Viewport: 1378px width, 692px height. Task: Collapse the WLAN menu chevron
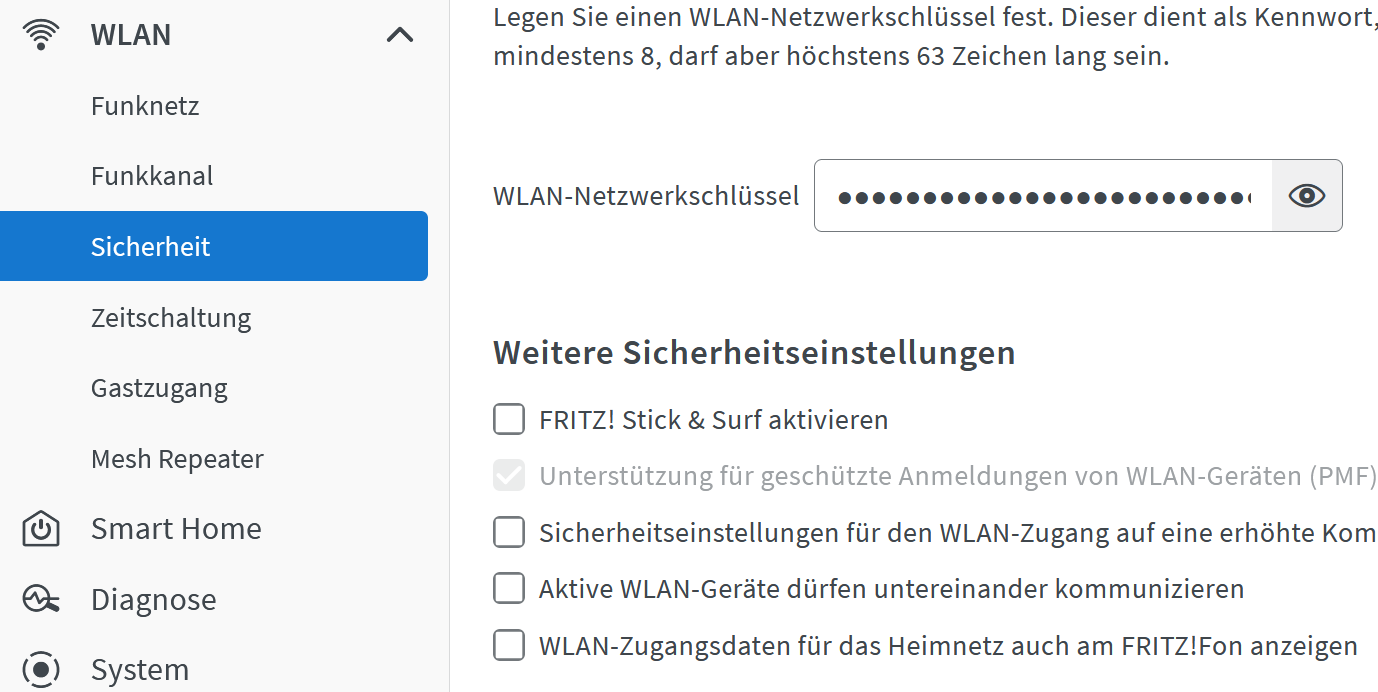400,35
